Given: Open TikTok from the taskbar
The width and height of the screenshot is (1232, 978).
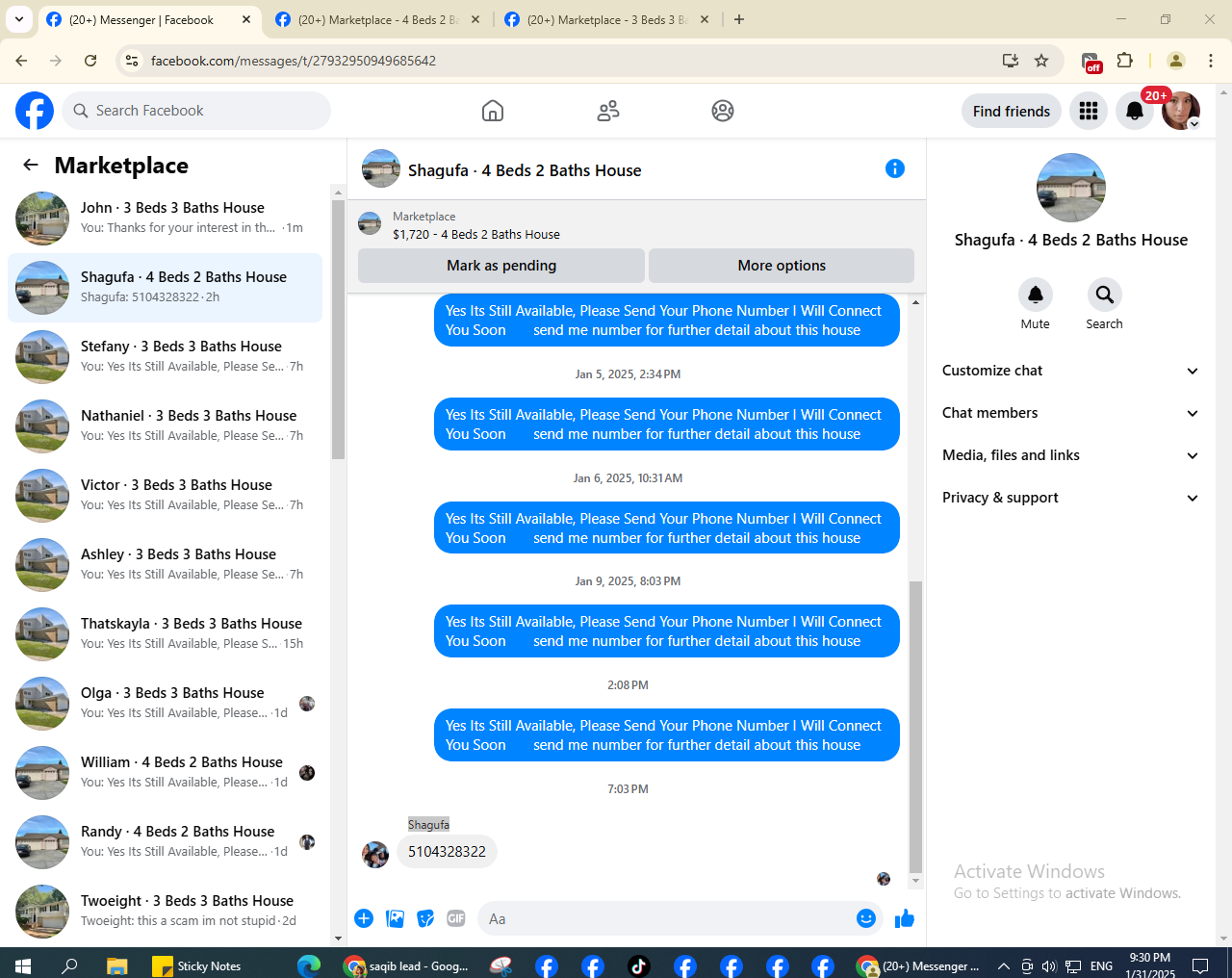Looking at the screenshot, I should tap(639, 965).
